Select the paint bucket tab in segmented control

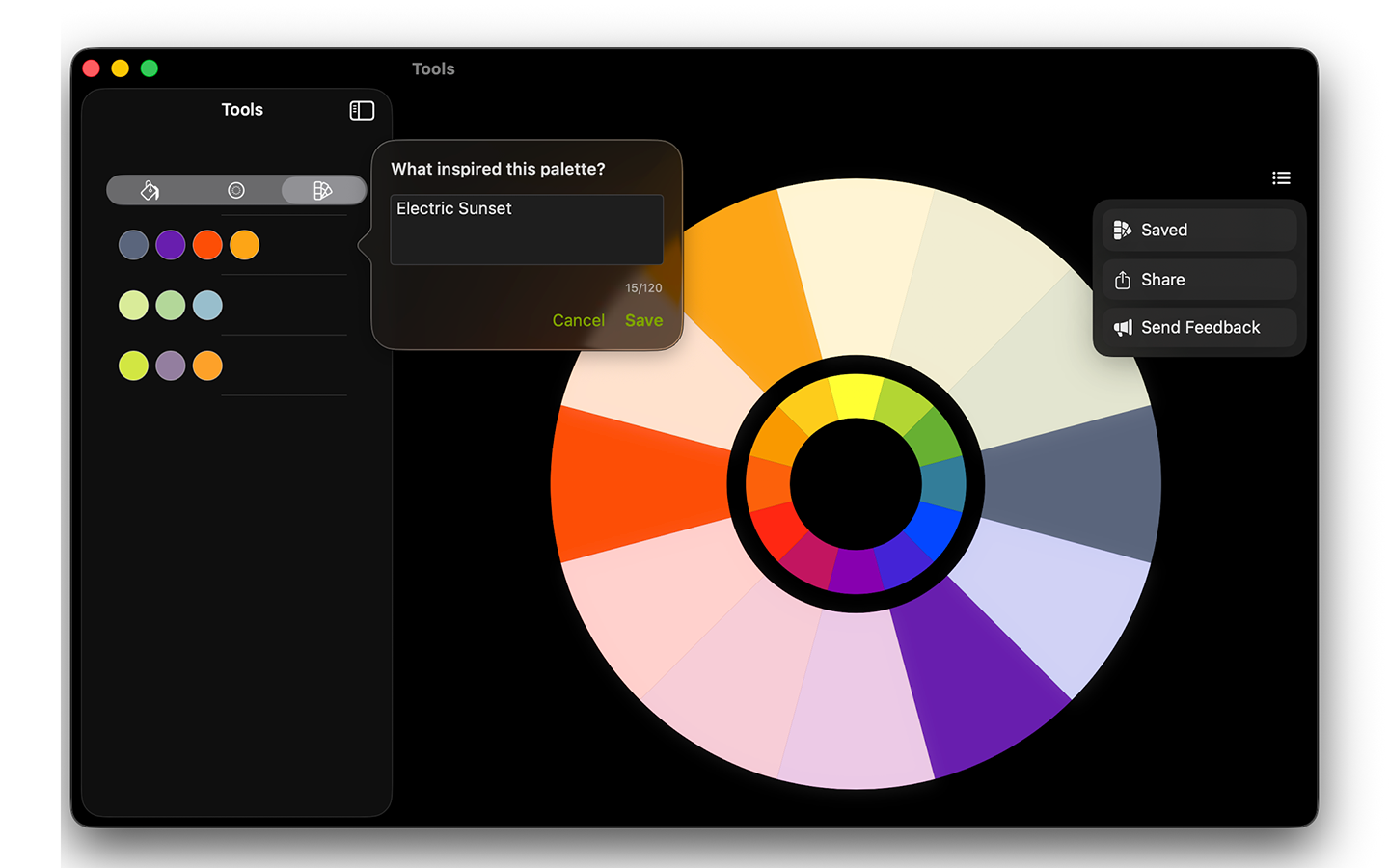tap(150, 190)
